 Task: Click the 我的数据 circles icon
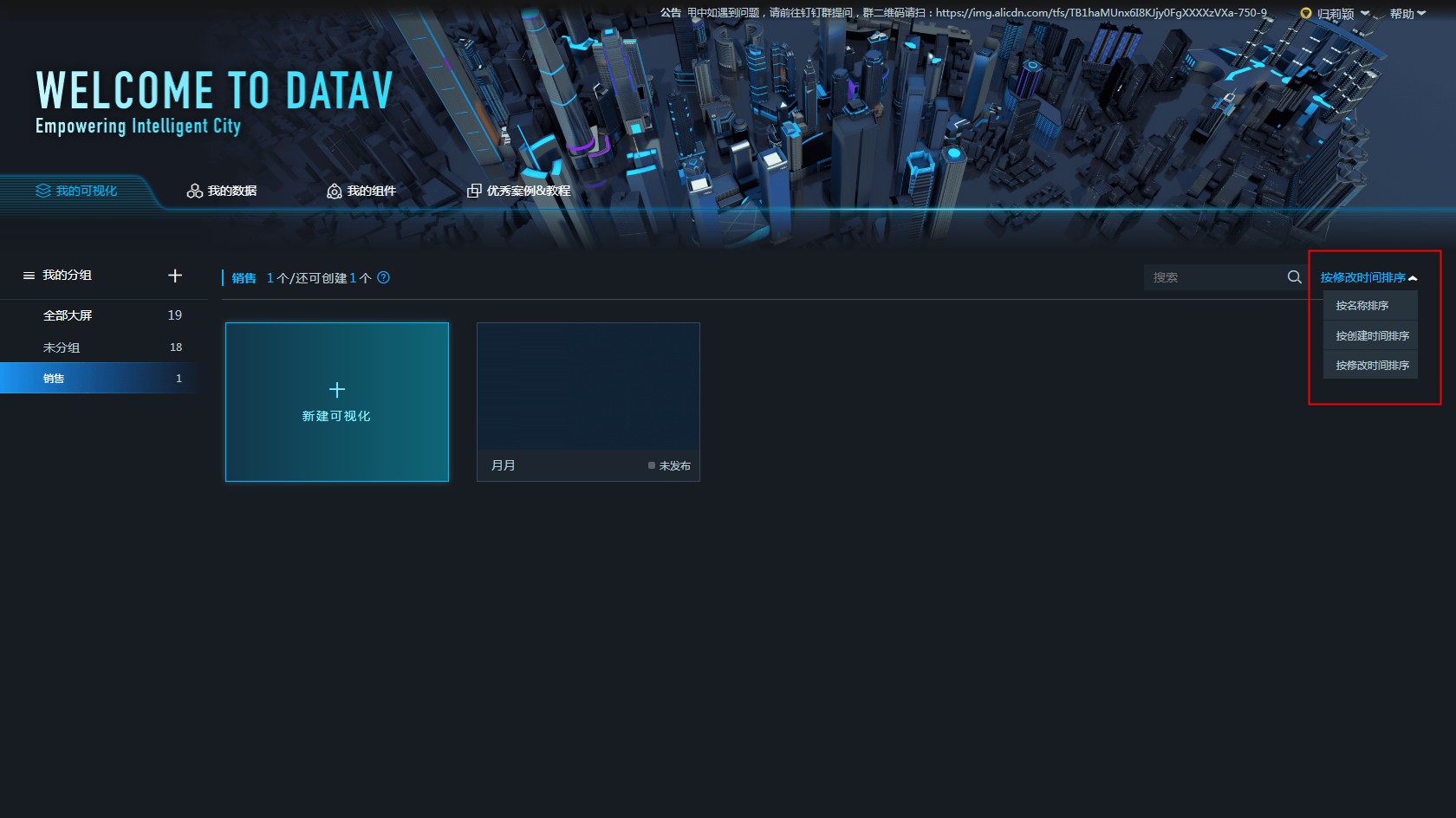point(195,191)
